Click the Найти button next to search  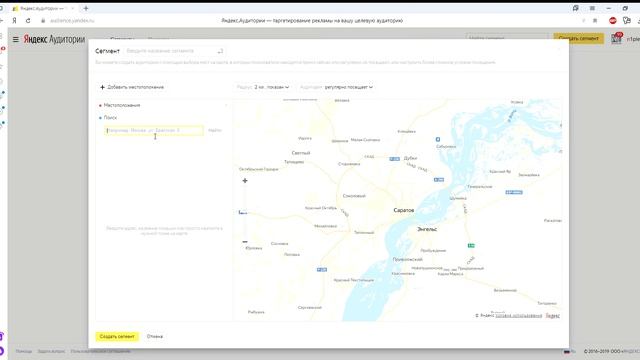215,130
